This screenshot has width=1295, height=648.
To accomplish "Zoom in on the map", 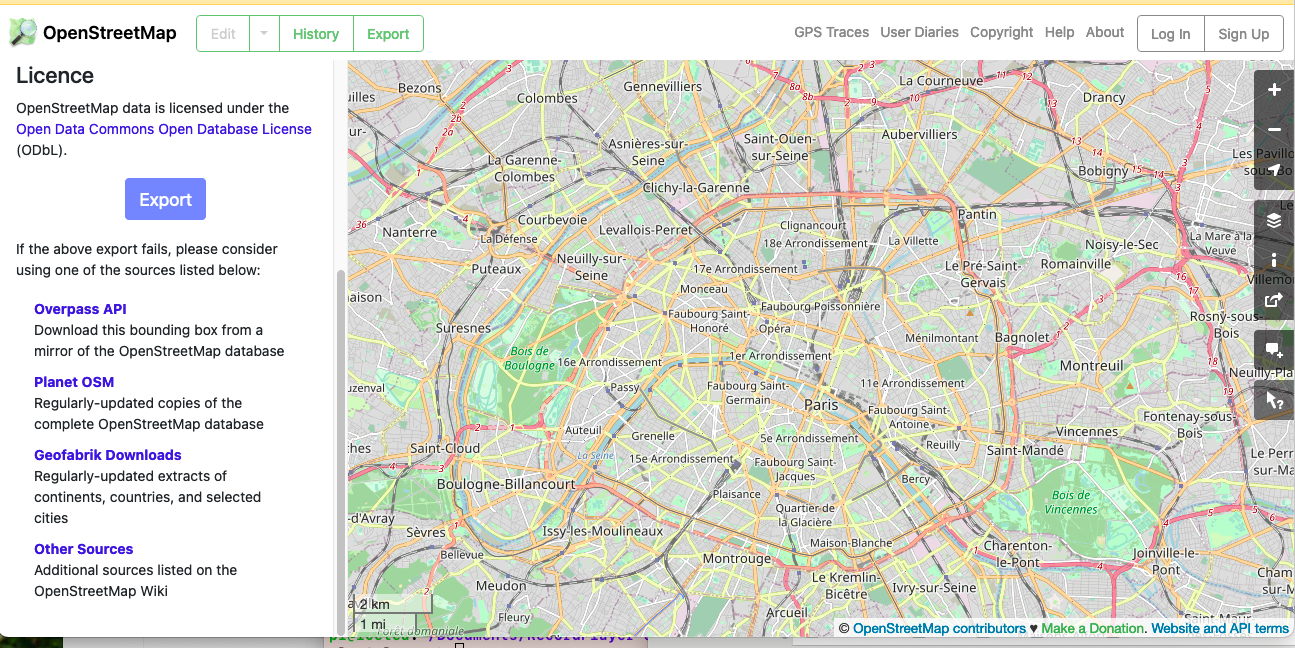I will [1274, 89].
